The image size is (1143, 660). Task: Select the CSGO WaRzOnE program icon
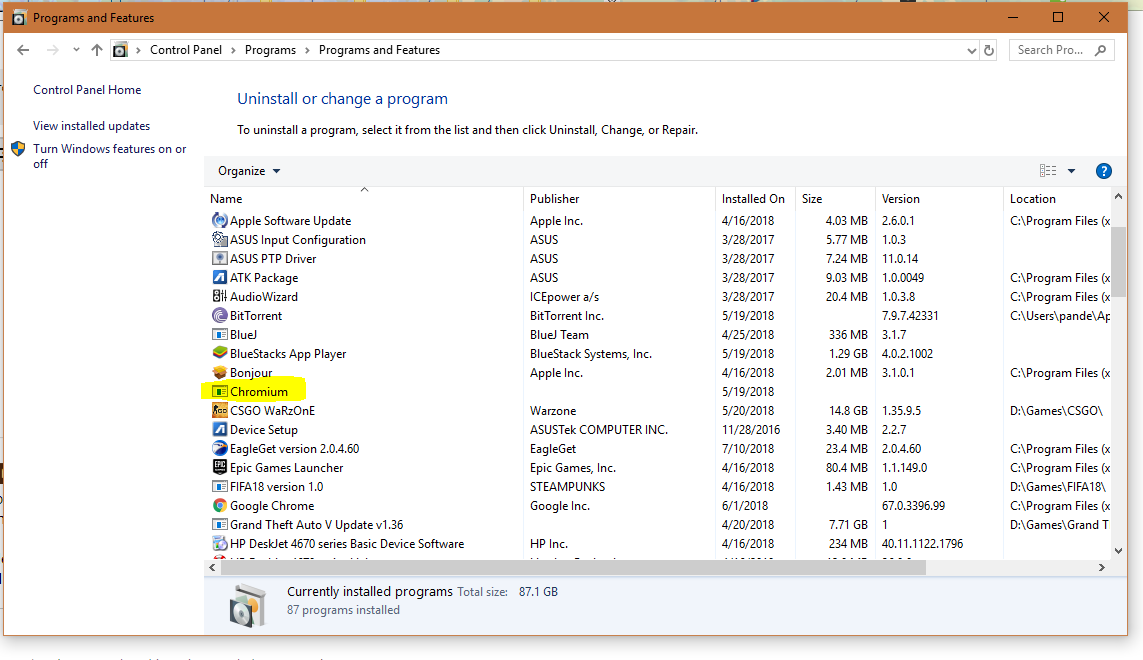point(219,411)
